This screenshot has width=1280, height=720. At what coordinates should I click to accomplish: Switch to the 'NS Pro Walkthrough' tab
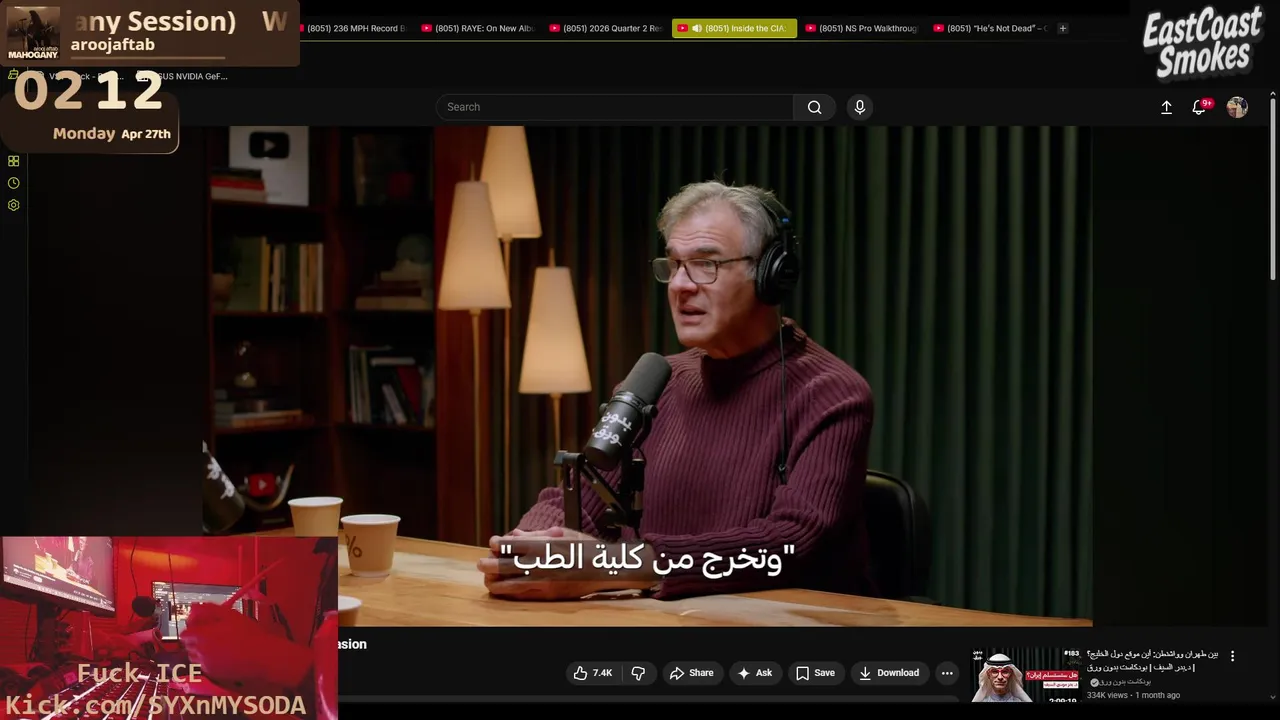[x=862, y=28]
